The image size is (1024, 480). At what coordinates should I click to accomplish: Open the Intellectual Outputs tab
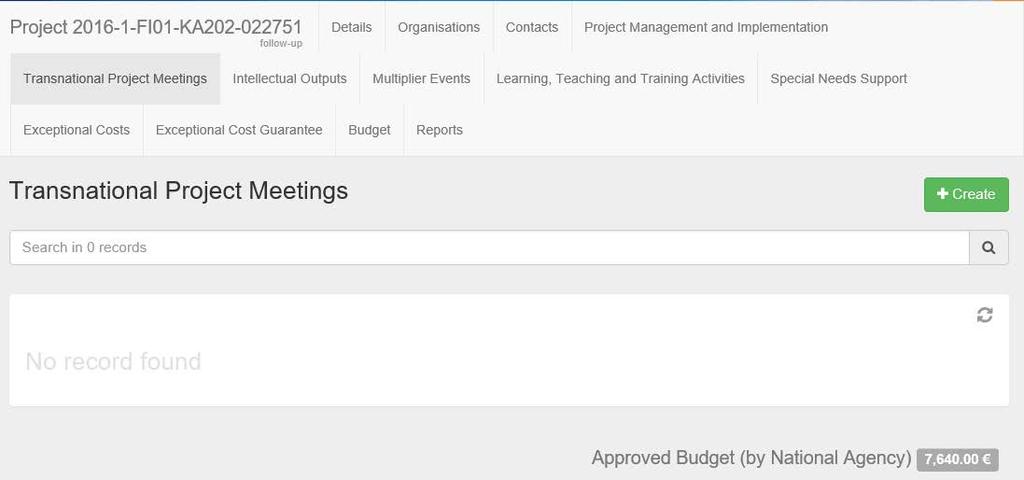(289, 79)
